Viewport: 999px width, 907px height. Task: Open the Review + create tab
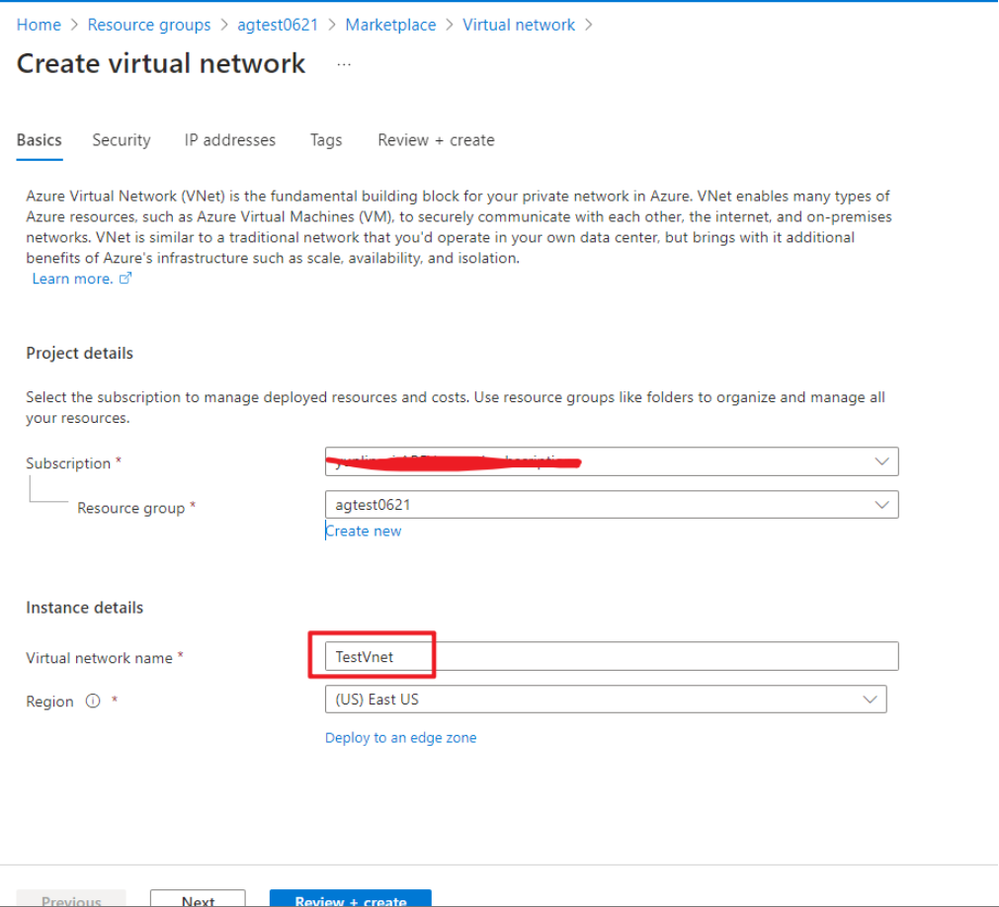436,140
